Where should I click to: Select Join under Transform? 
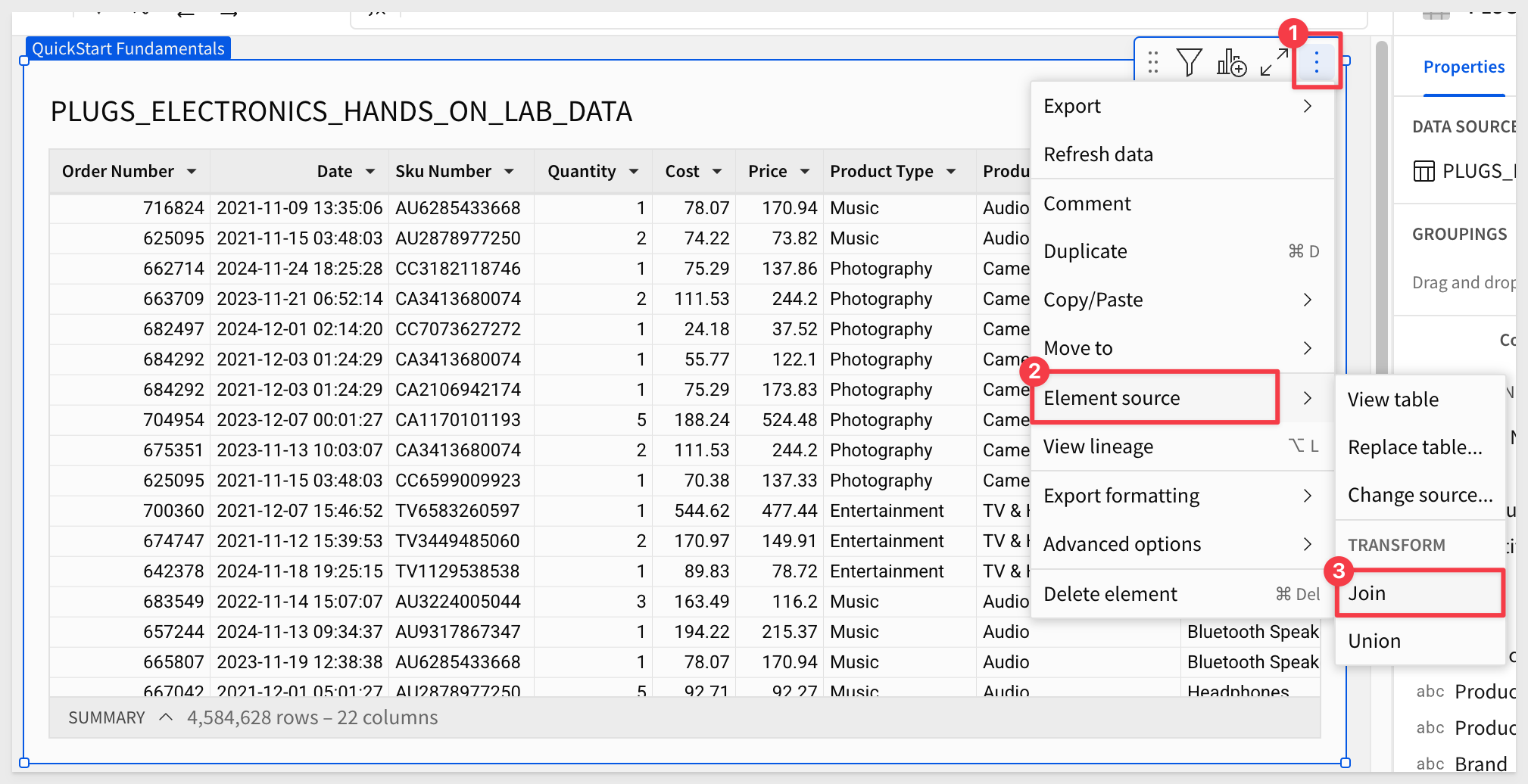click(x=1367, y=593)
